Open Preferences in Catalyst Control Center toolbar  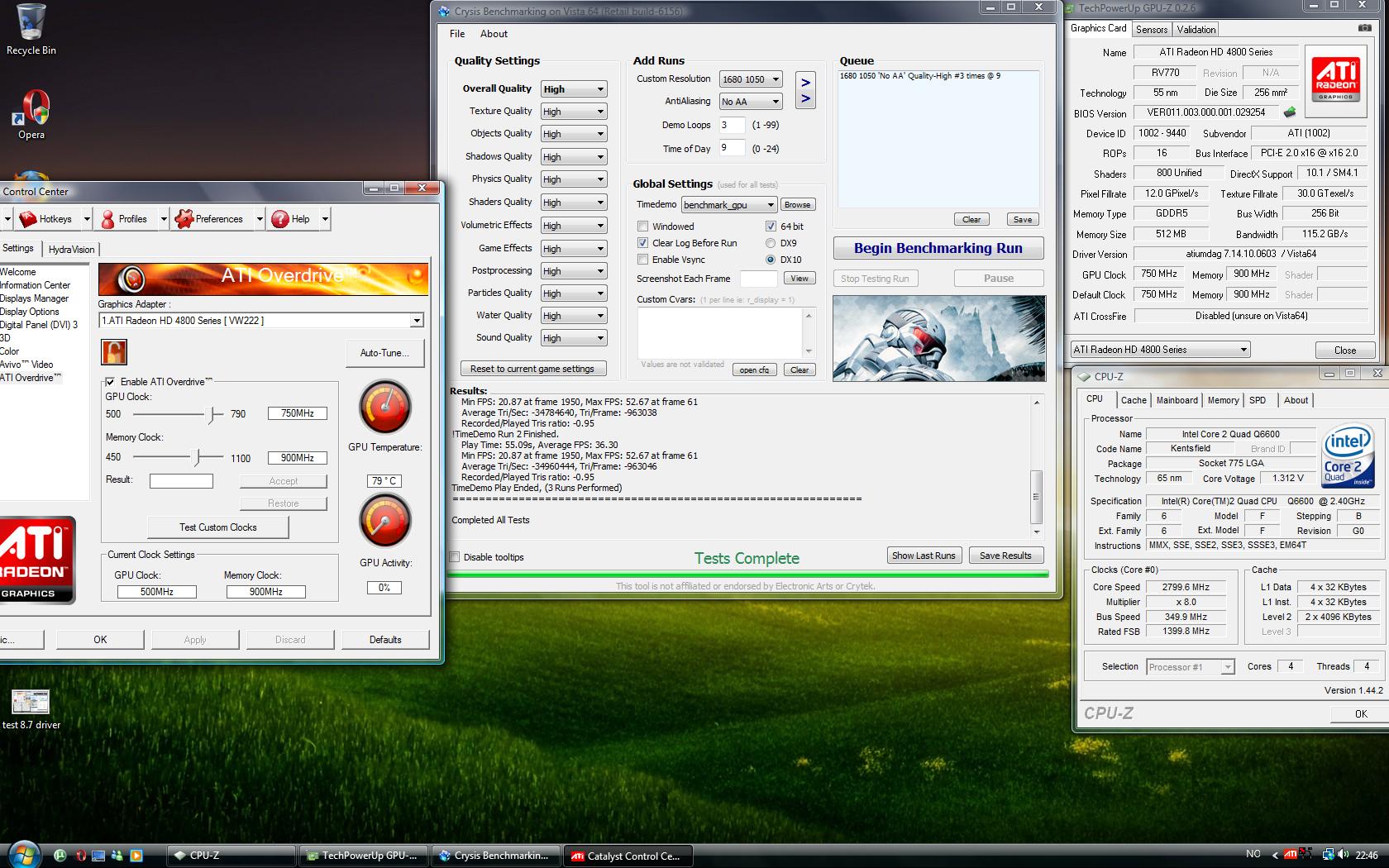click(x=209, y=219)
